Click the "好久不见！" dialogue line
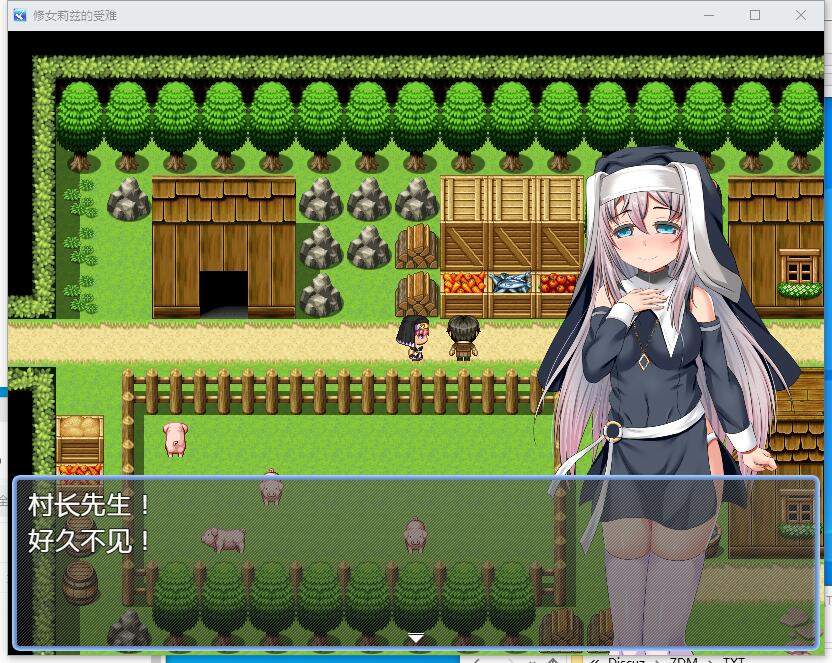 (90, 542)
